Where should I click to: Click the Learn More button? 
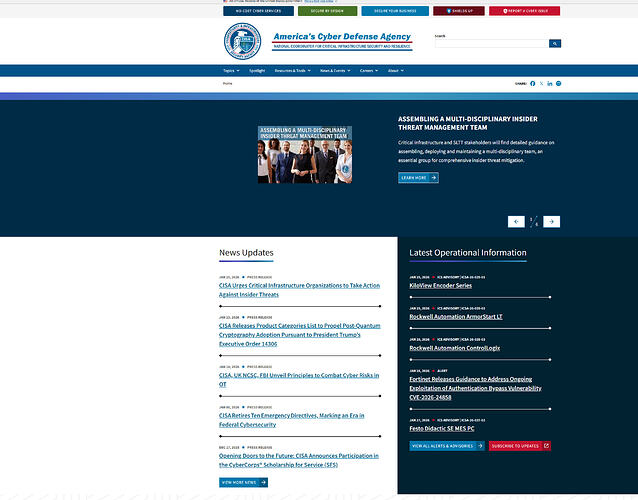[418, 177]
